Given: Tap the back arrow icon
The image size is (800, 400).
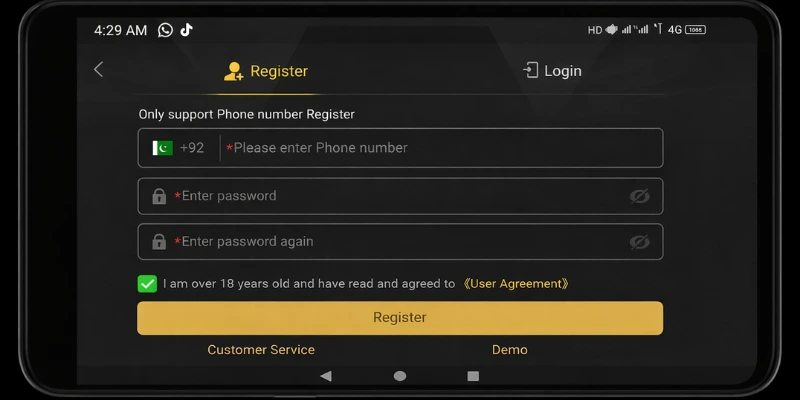Looking at the screenshot, I should tap(98, 69).
